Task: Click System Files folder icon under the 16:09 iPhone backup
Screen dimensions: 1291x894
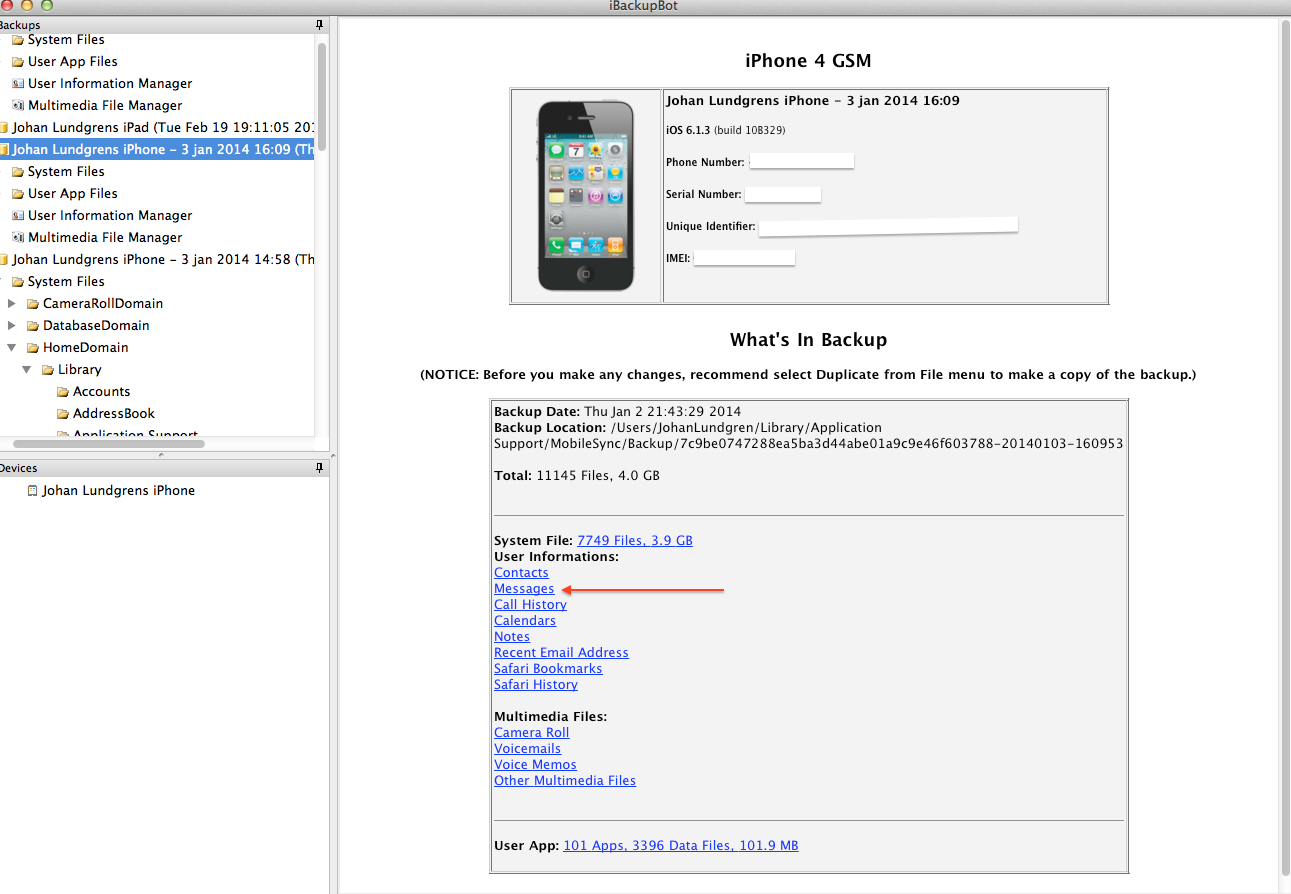Action: point(18,172)
